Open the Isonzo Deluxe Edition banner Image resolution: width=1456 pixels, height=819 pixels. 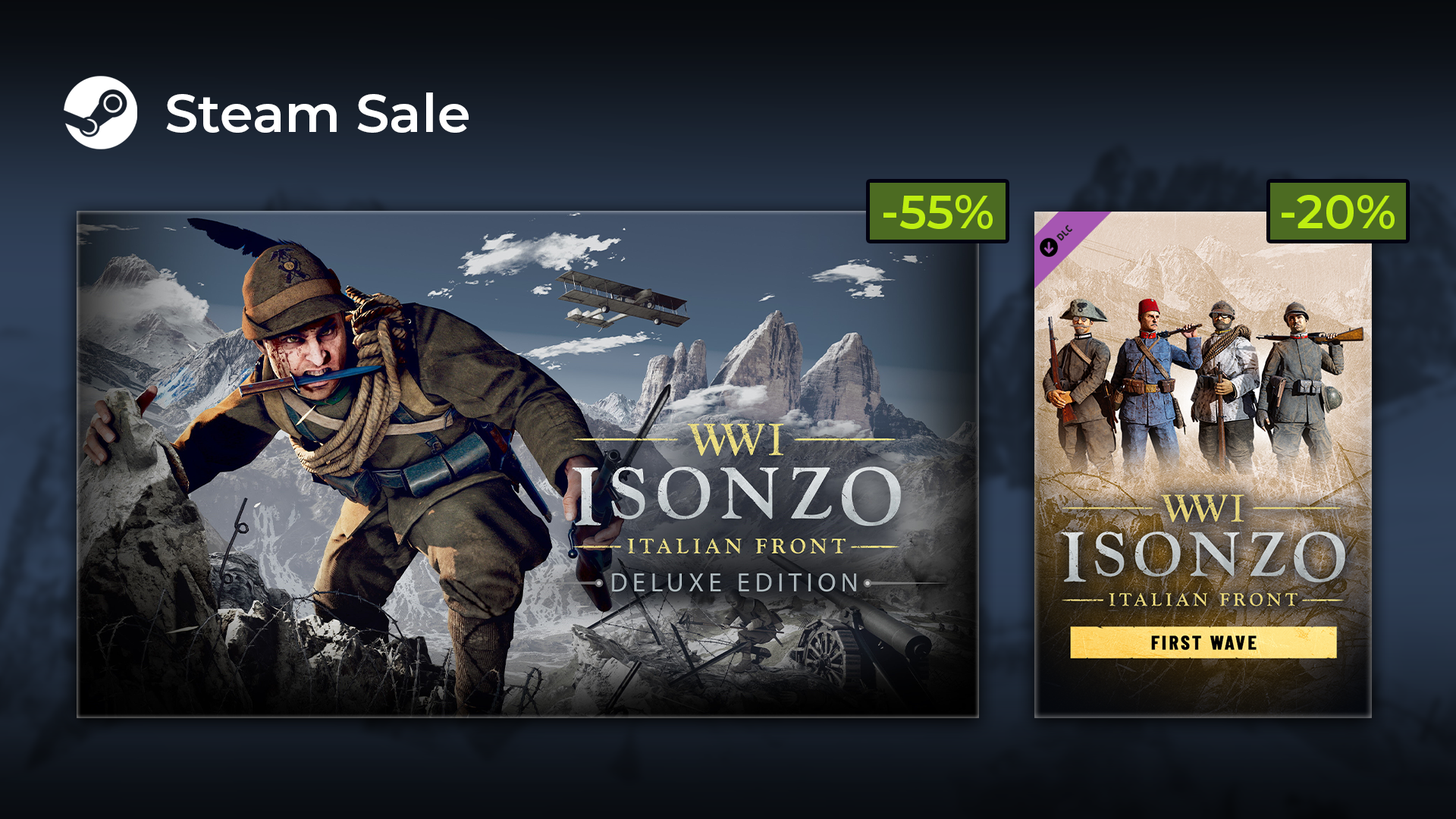point(528,464)
